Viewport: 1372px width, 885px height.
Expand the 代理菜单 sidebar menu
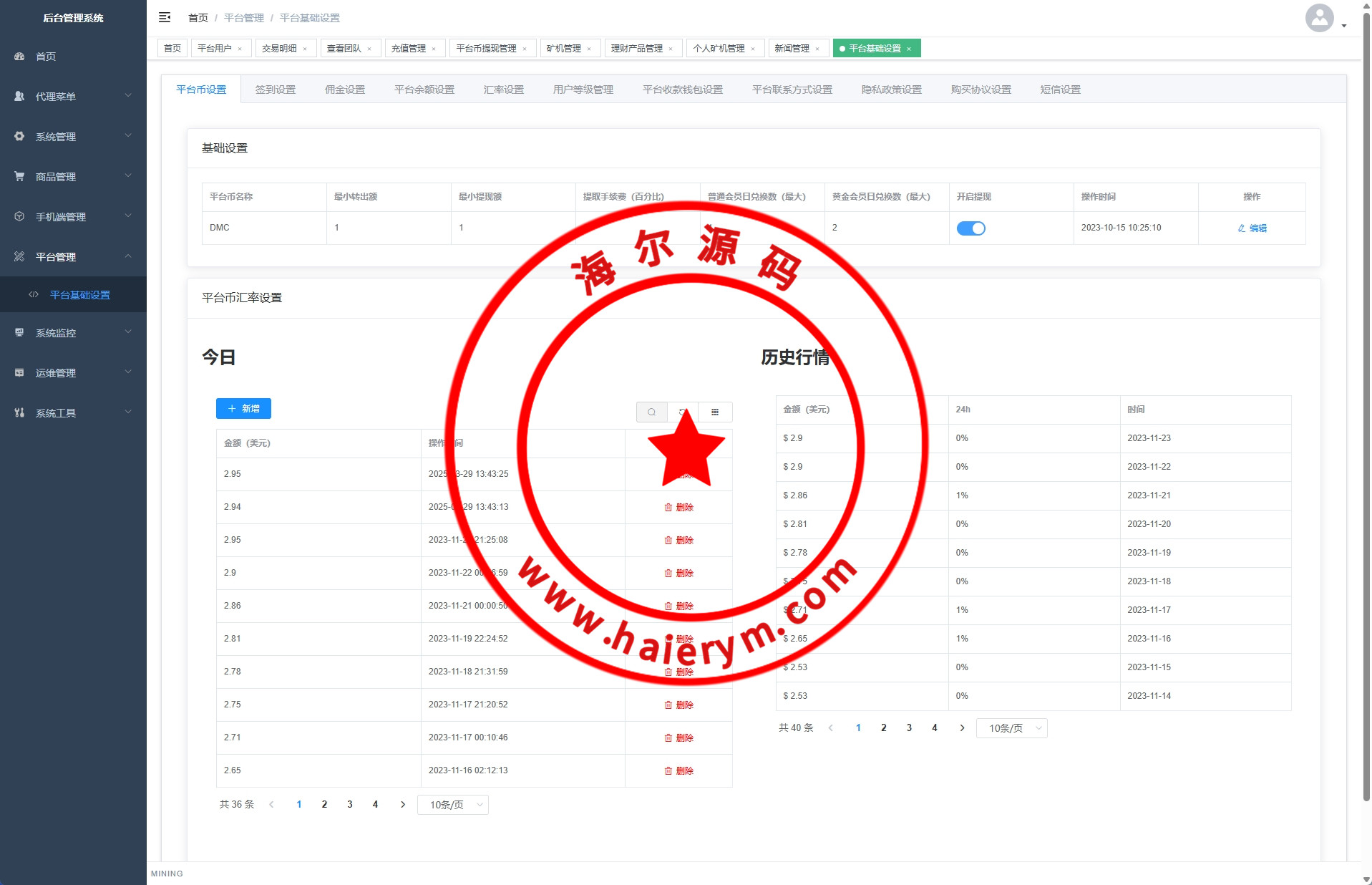[x=73, y=96]
